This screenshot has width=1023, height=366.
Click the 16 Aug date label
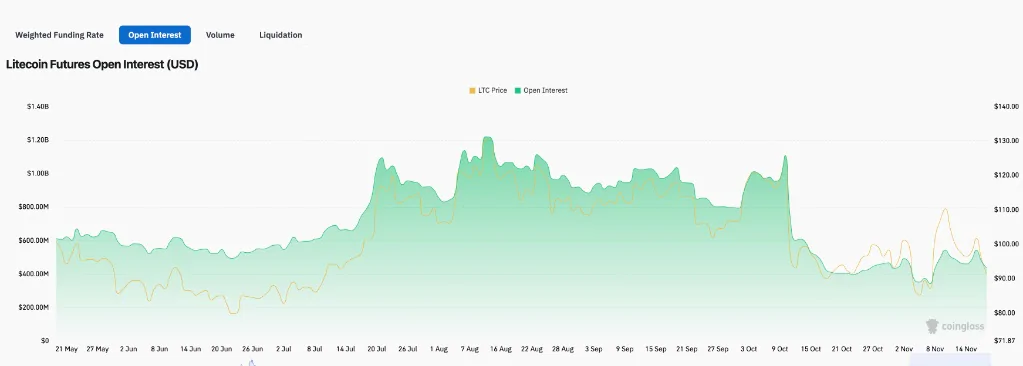pyautogui.click(x=500, y=349)
